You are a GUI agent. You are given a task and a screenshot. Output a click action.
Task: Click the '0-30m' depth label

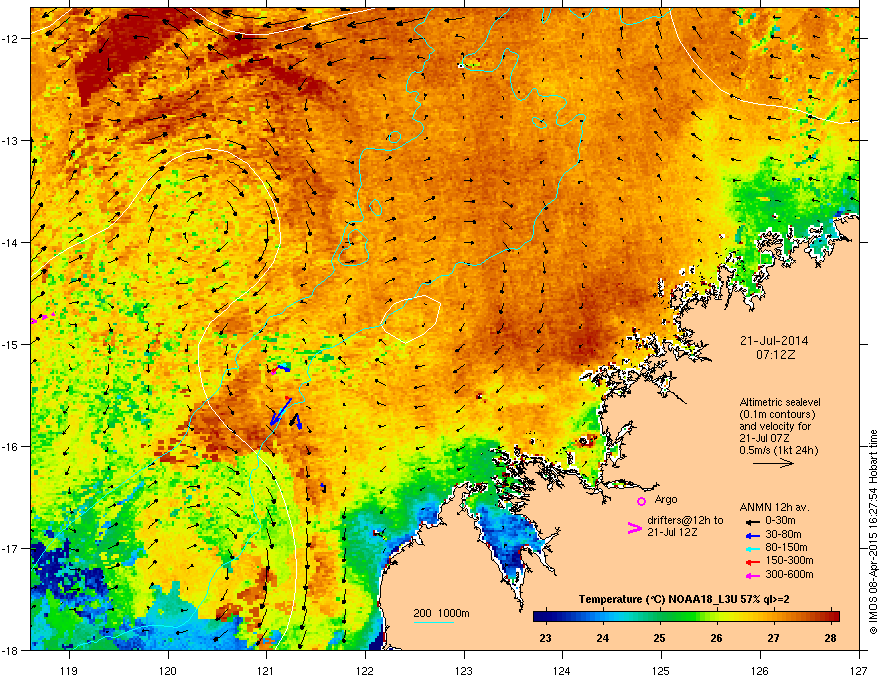coord(780,520)
